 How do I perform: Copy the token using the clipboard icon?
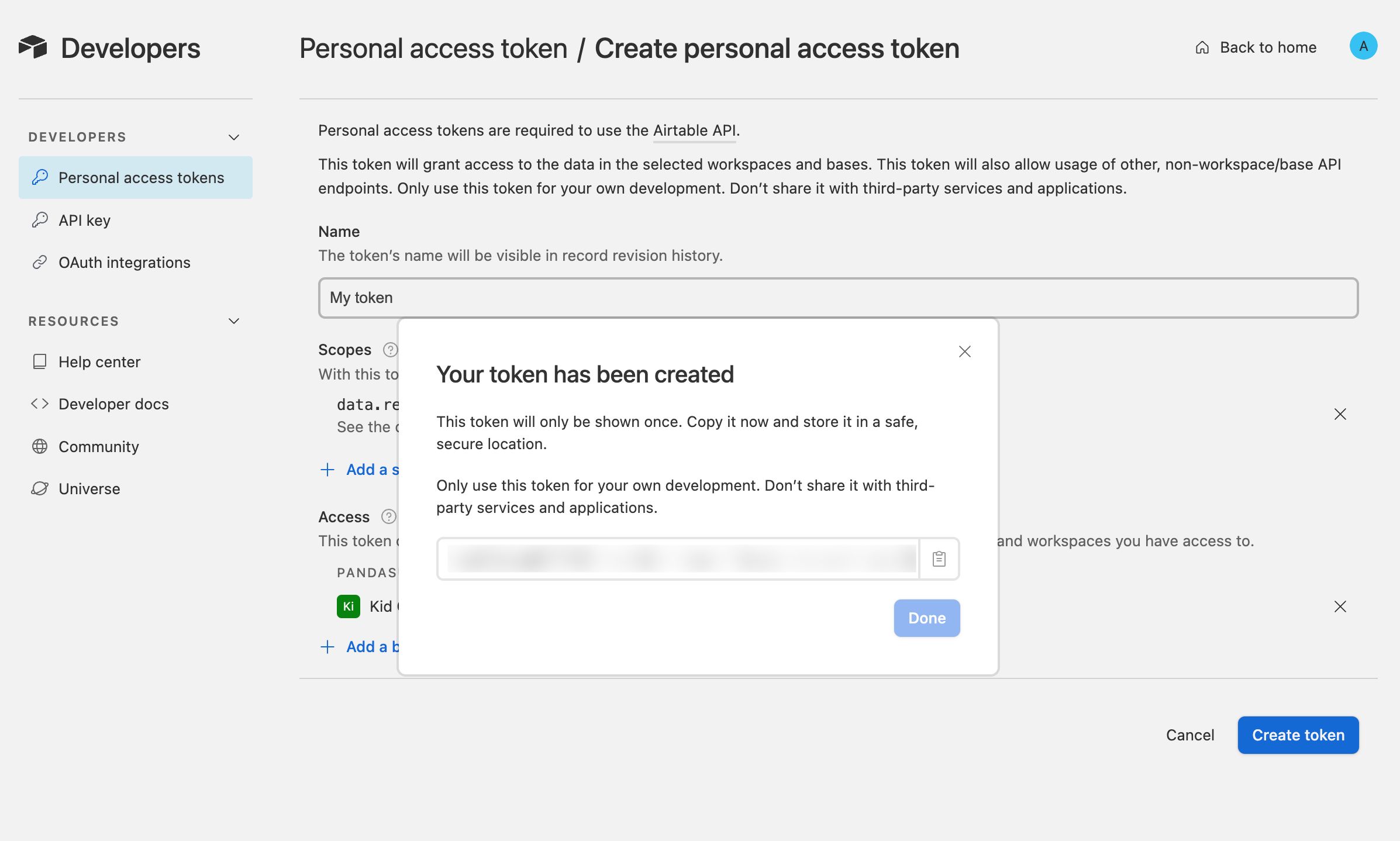pos(938,559)
